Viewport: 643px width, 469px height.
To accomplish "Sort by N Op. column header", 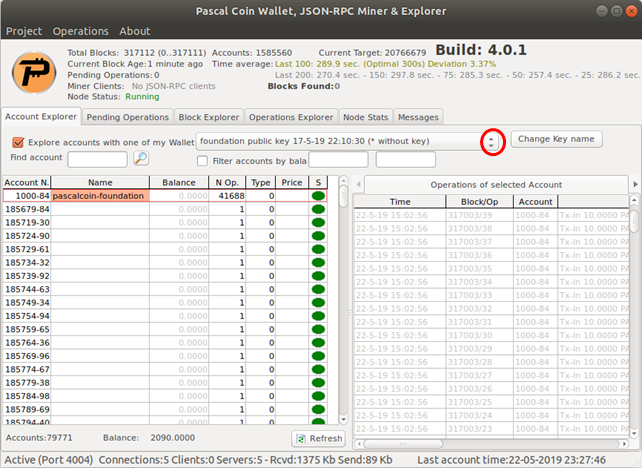I will tap(227, 182).
